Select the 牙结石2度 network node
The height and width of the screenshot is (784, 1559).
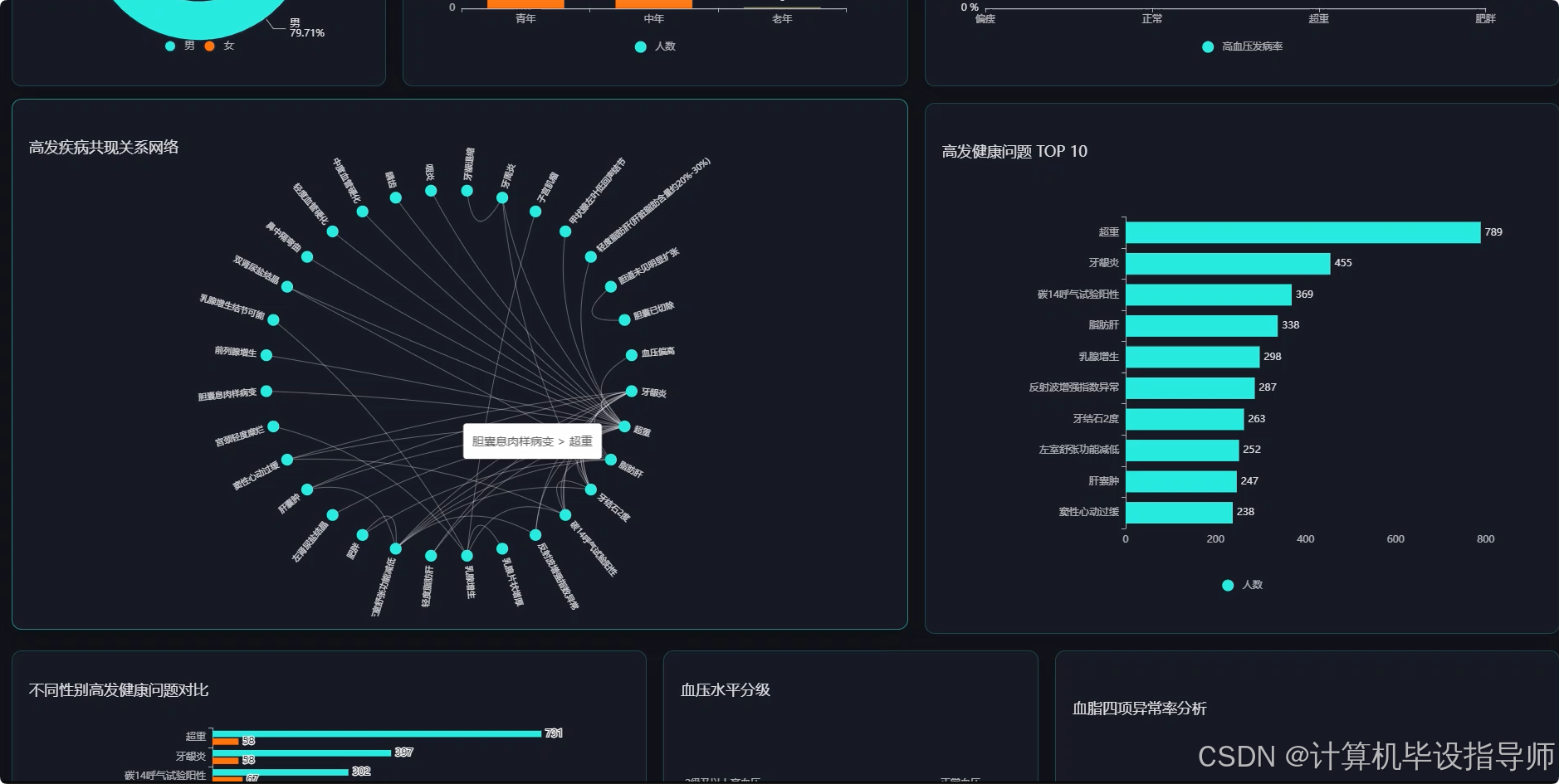click(591, 489)
